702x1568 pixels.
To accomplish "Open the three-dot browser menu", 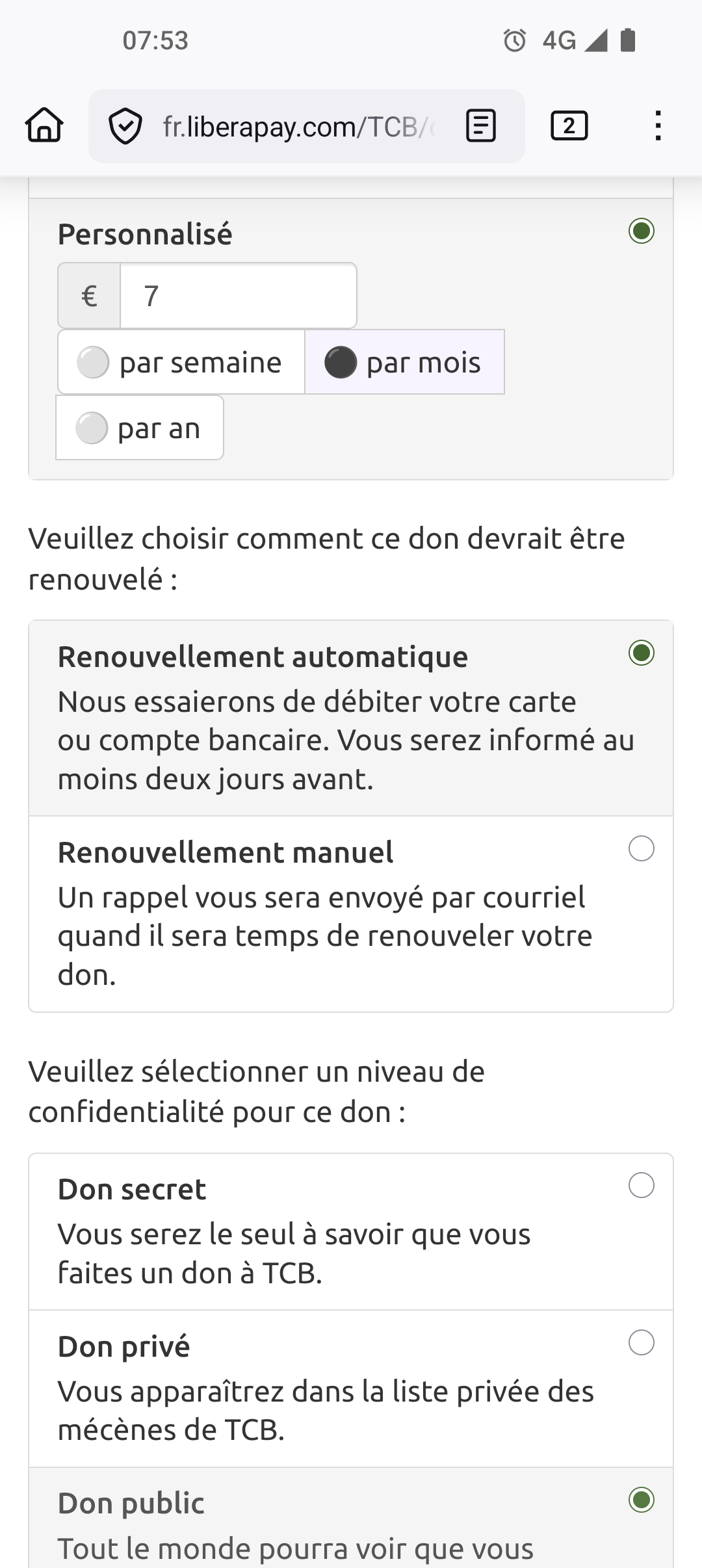I will (658, 126).
